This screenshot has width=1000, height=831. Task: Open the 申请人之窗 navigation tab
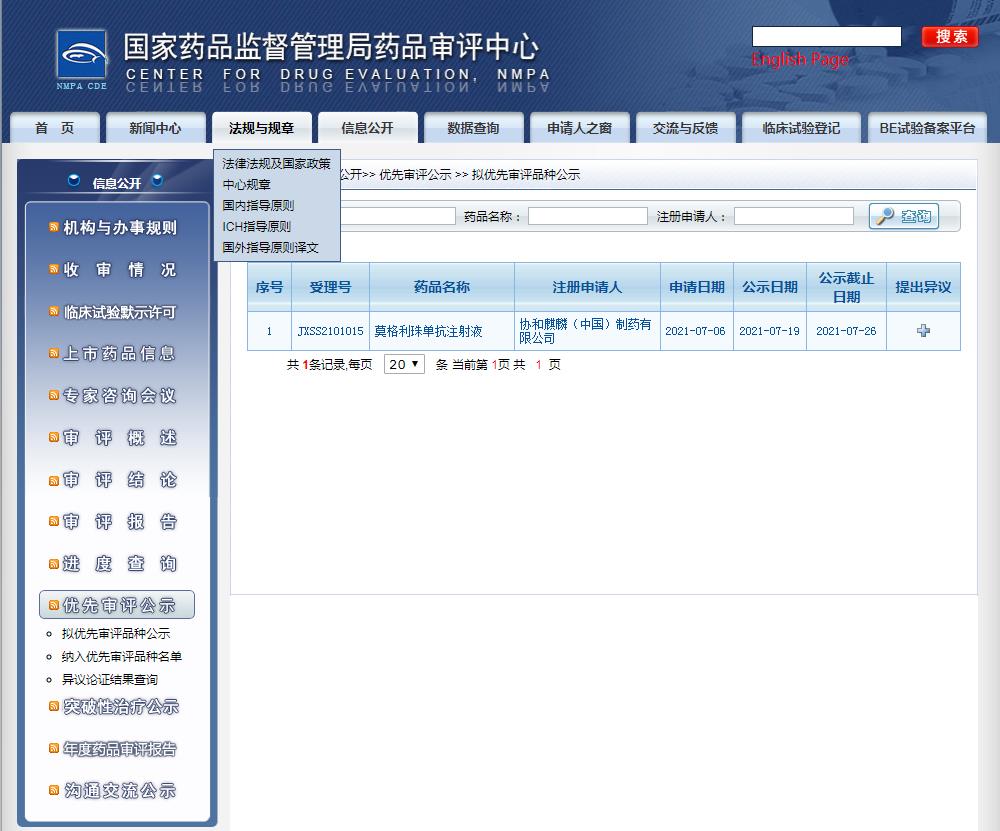[580, 128]
